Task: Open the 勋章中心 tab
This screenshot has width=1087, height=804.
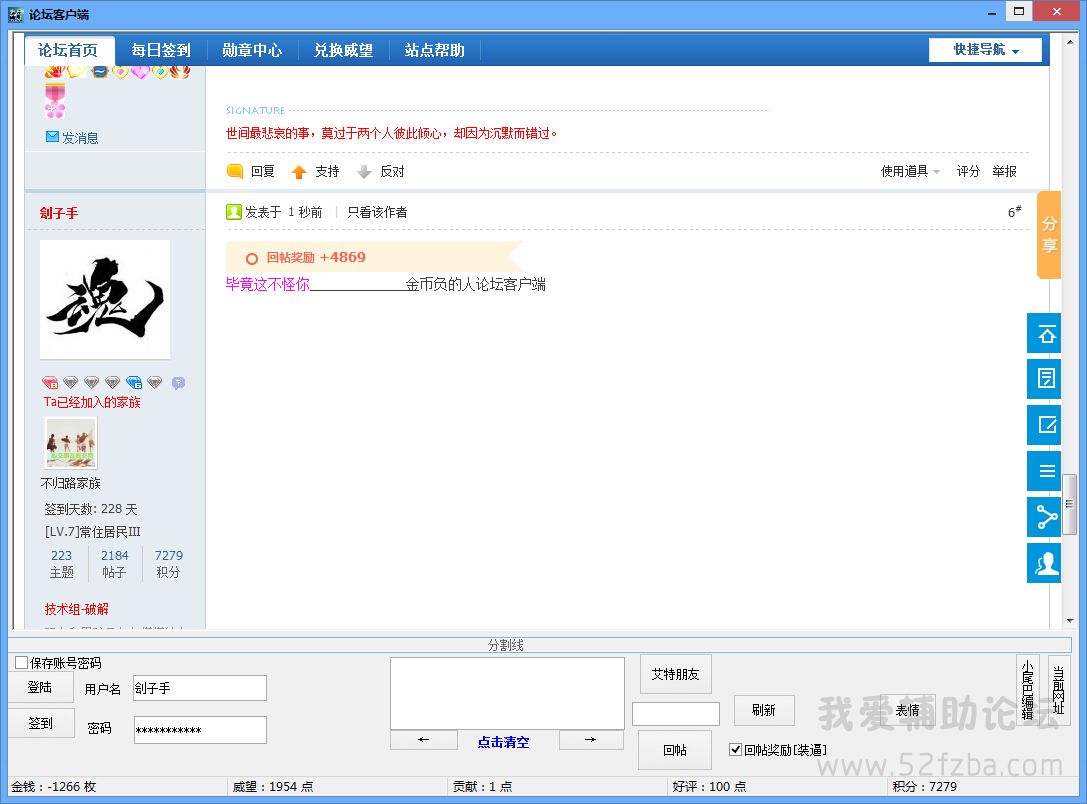Action: click(252, 50)
